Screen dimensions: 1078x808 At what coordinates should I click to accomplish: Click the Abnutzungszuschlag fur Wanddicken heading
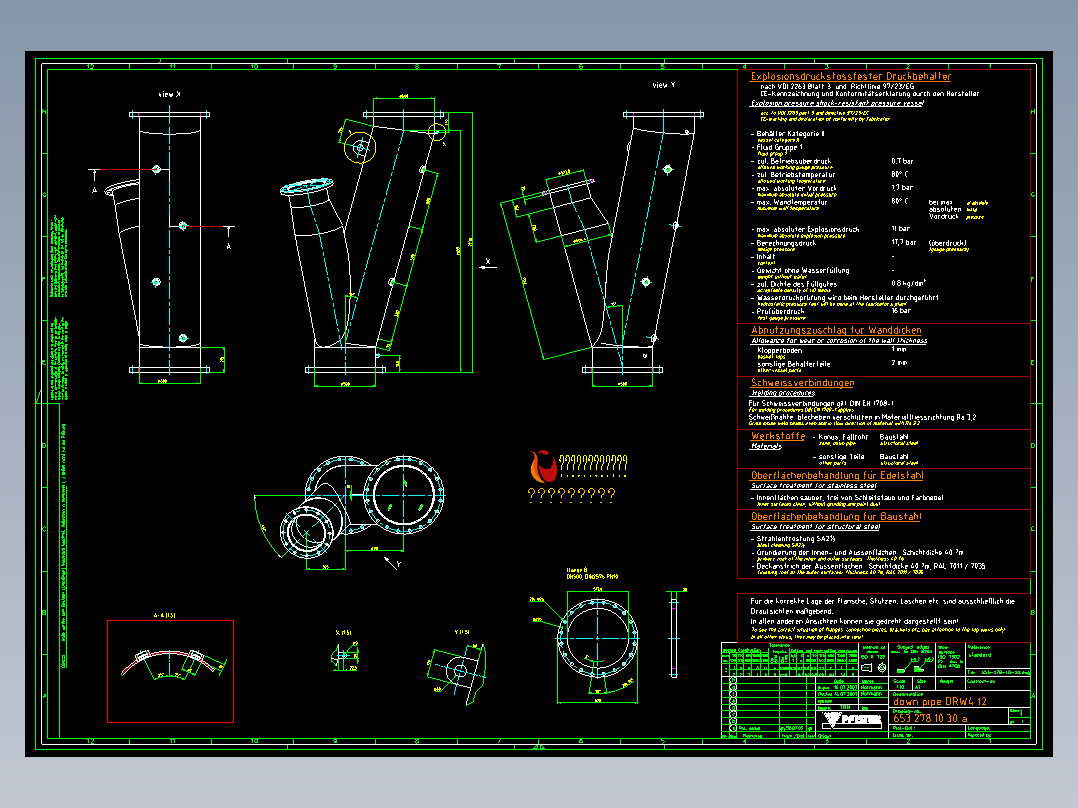836,330
